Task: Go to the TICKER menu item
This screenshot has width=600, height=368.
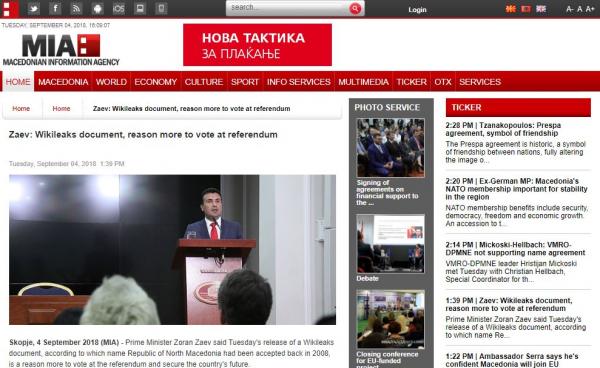Action: point(411,82)
